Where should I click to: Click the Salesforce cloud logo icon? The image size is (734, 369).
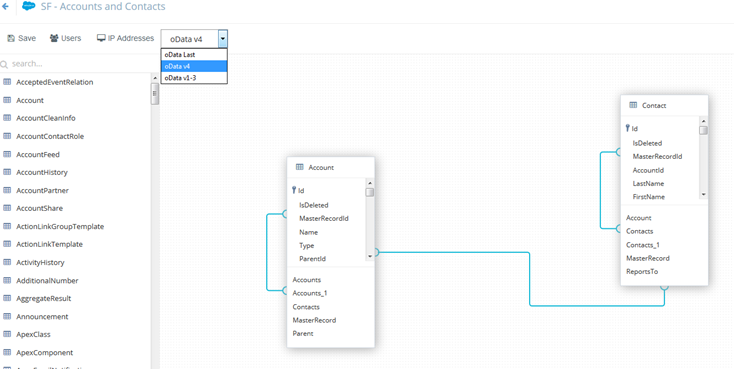29,7
